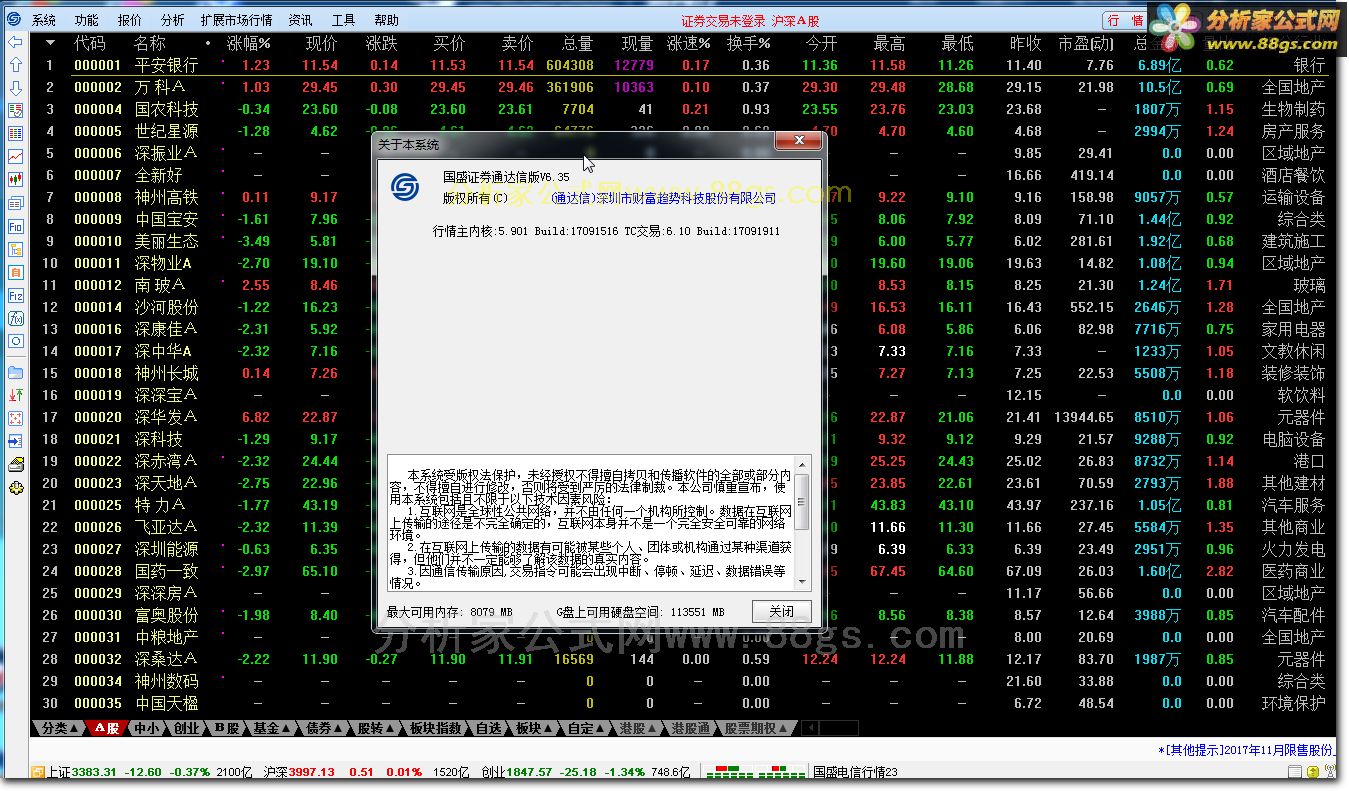Click the red dotted square icon in sidebar
This screenshot has width=1349, height=791.
pos(15,418)
